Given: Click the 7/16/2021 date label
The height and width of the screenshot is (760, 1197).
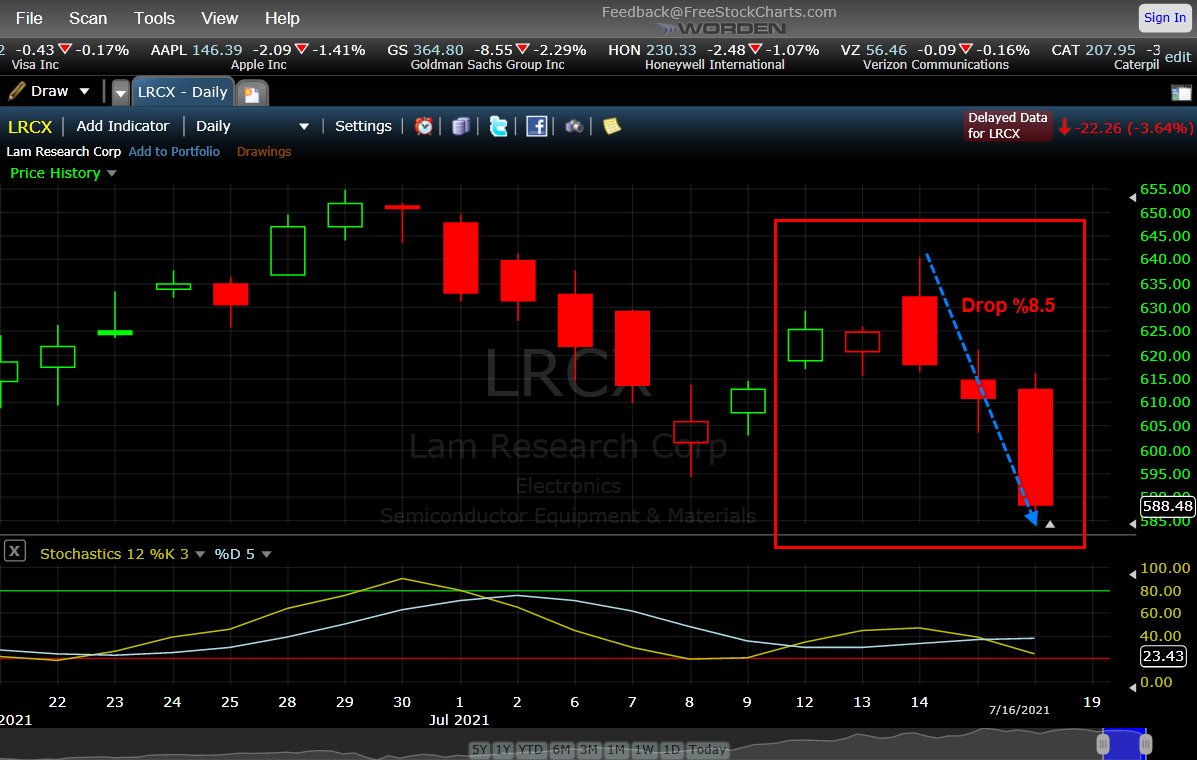Looking at the screenshot, I should tap(1019, 710).
